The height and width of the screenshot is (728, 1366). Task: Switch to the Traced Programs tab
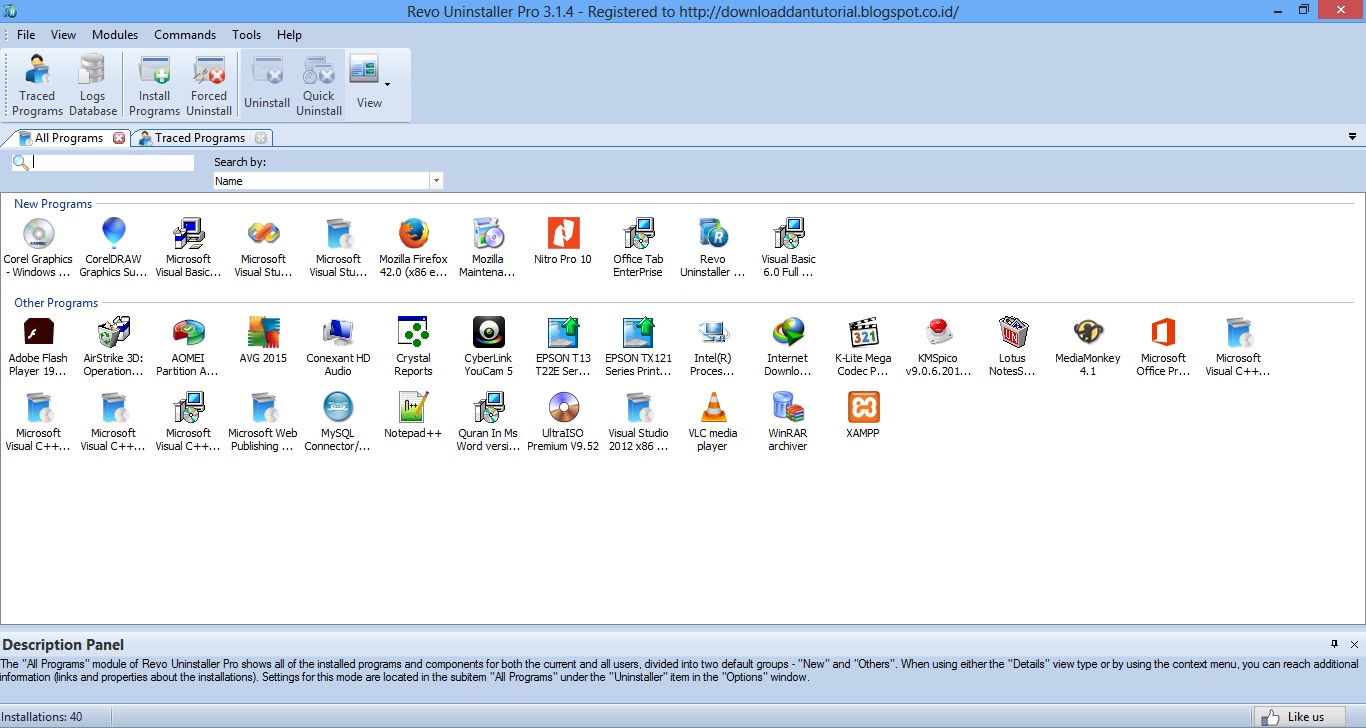tap(200, 138)
